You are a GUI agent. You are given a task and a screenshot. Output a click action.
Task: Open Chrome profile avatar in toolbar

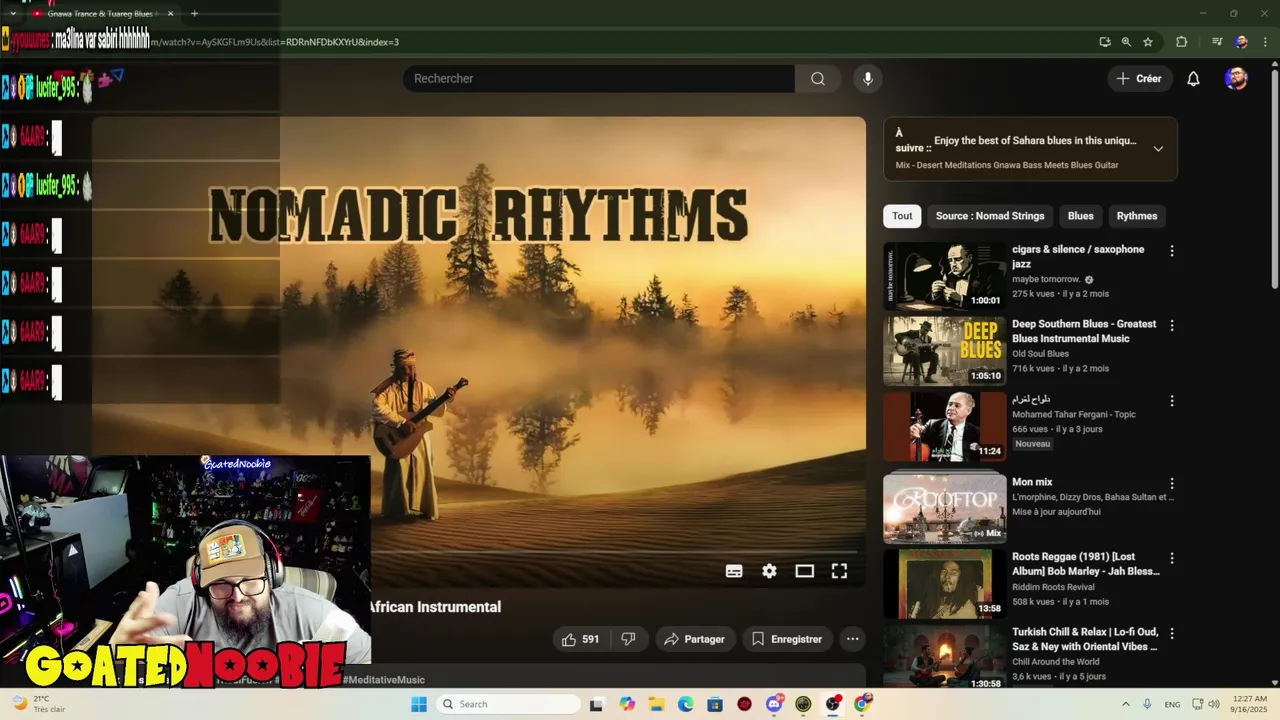(x=1241, y=42)
